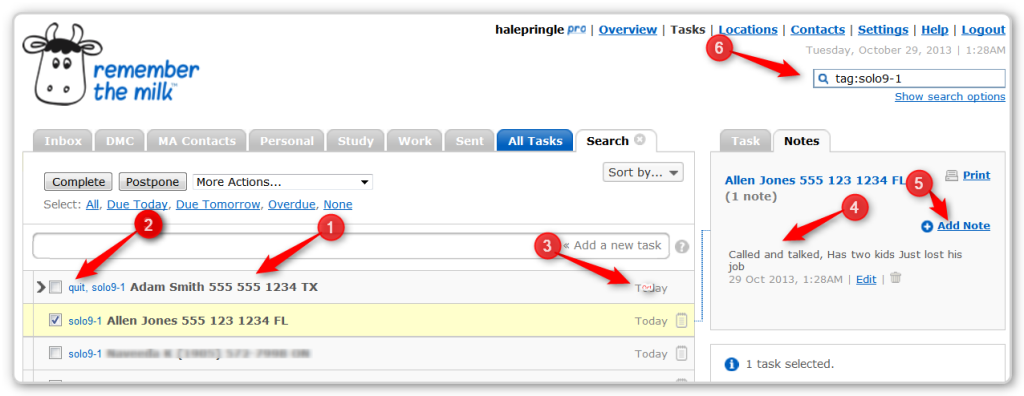
Task: Delete the note with the trash icon
Action: click(895, 278)
